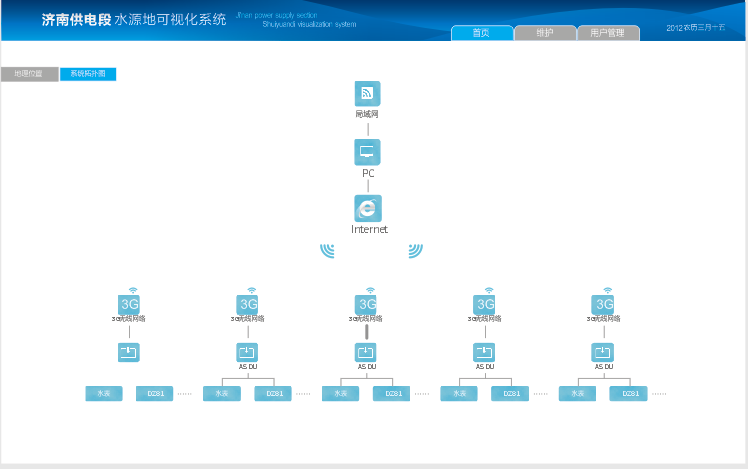The height and width of the screenshot is (469, 748).
Task: Switch to the 首页 tab
Action: click(482, 33)
